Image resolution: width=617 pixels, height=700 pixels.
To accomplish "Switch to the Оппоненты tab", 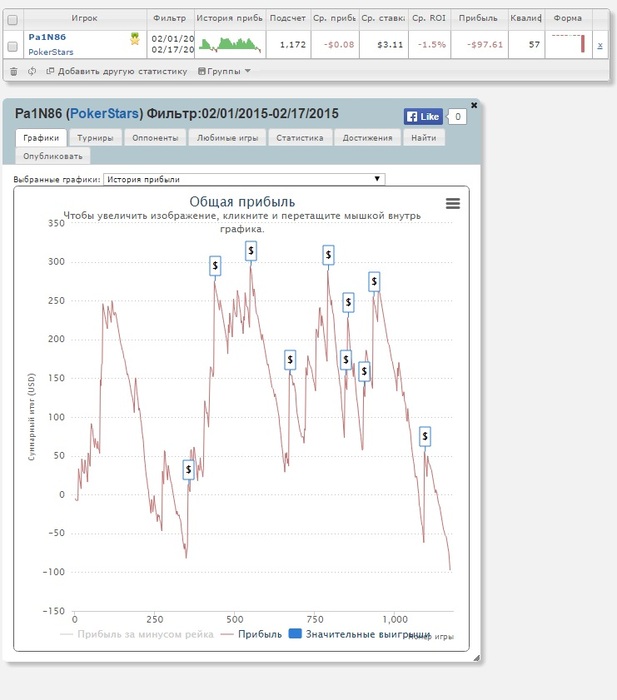I will (155, 138).
